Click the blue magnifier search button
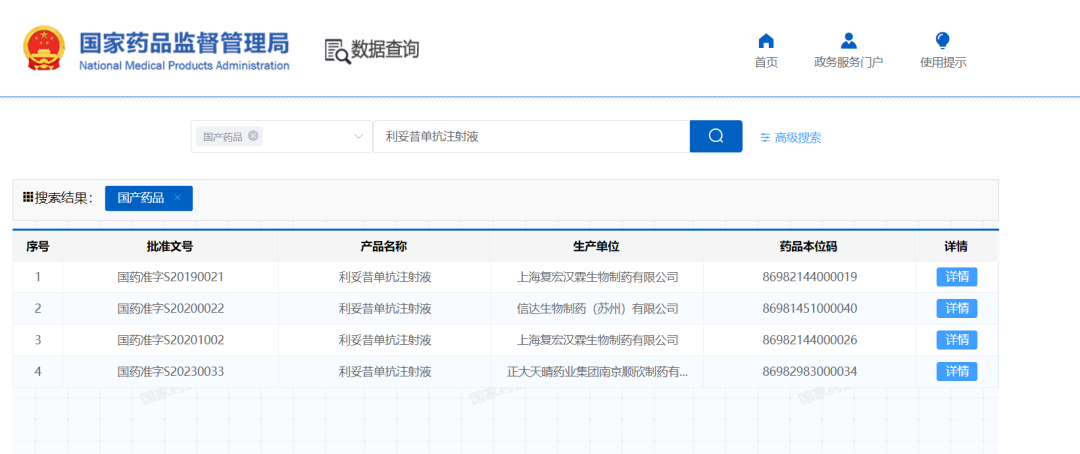The height and width of the screenshot is (454, 1080). pos(716,136)
